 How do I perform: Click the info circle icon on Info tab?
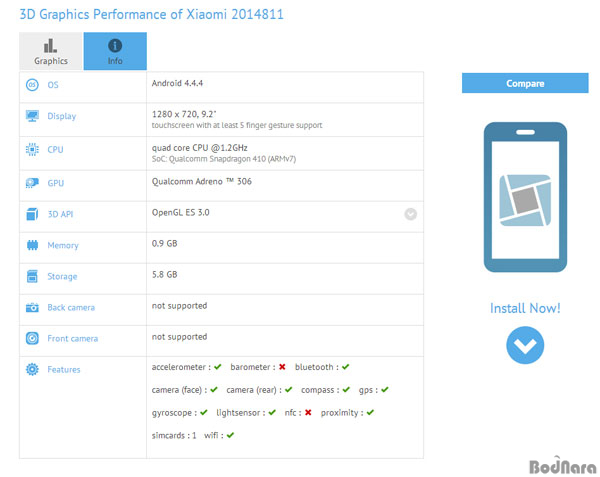point(115,46)
